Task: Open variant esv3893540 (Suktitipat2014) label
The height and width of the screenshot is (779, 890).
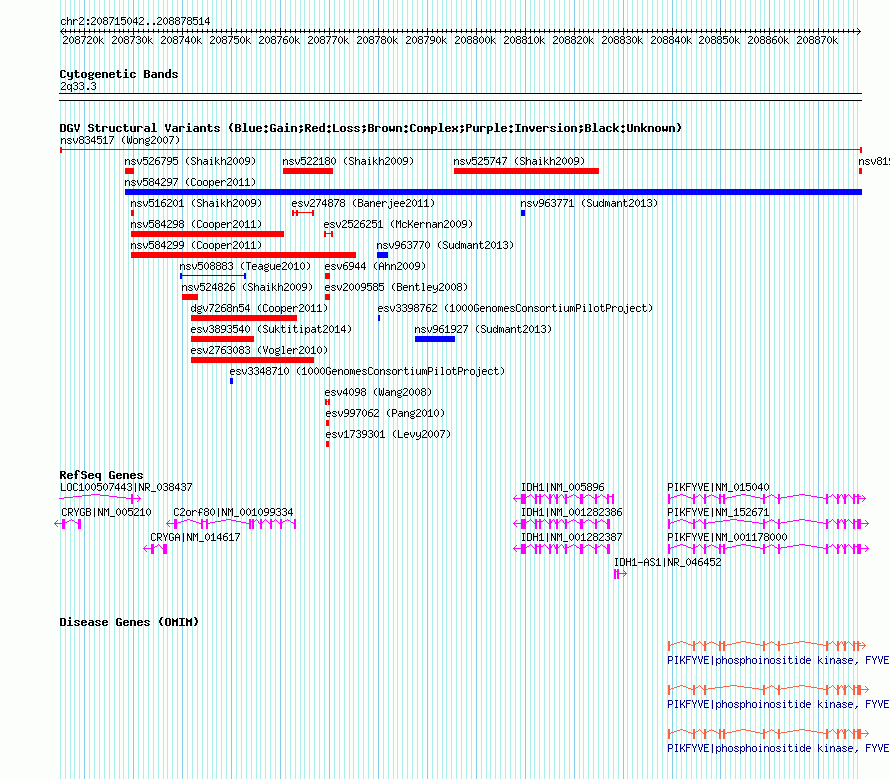Action: pos(271,329)
